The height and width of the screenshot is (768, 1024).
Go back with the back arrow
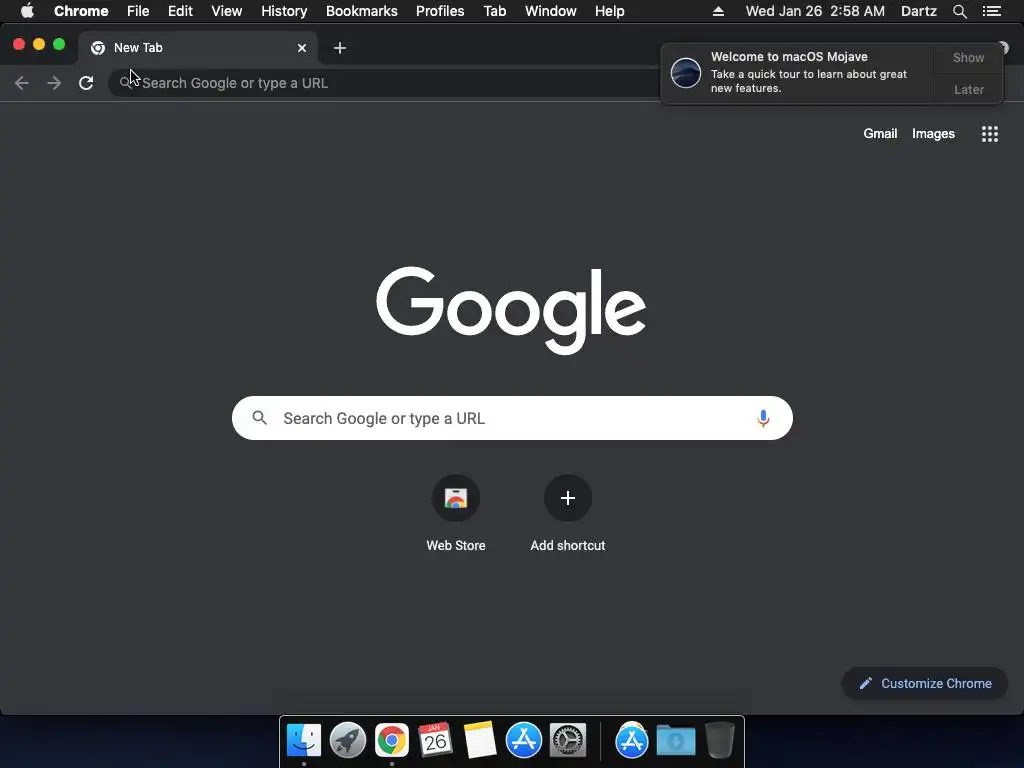22,83
